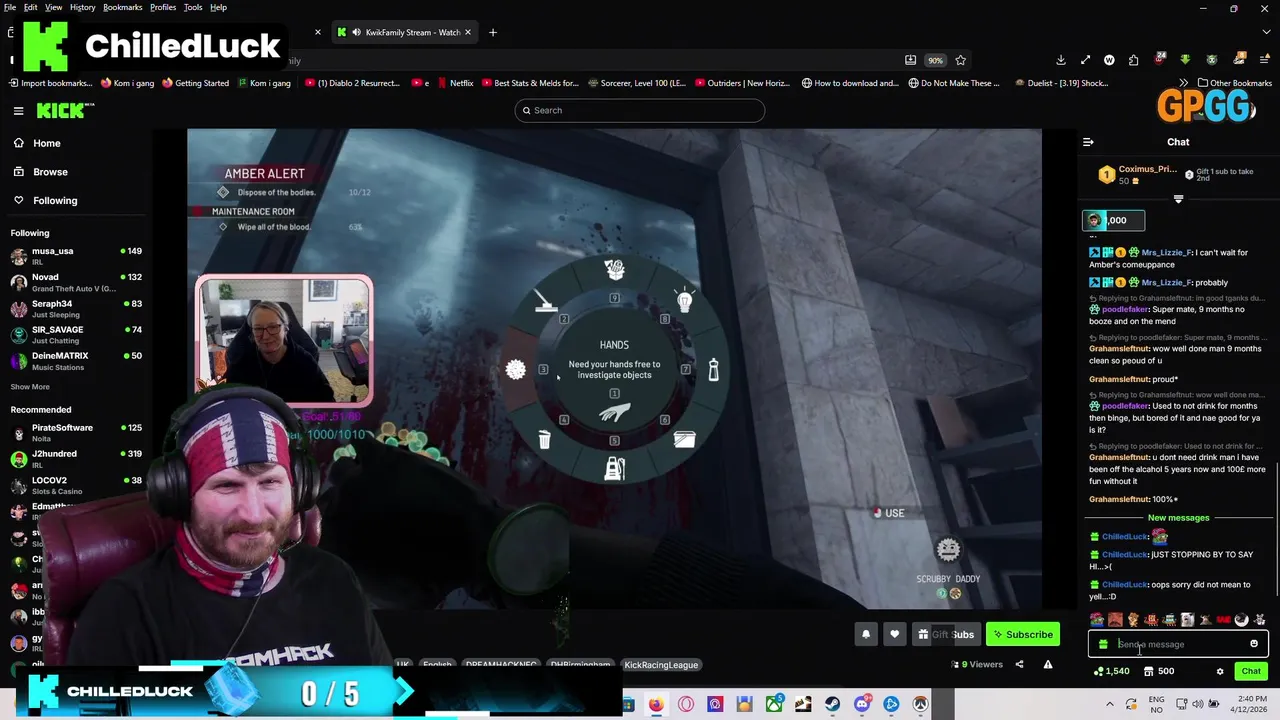
Task: Toggle the heart follow button
Action: point(895,634)
